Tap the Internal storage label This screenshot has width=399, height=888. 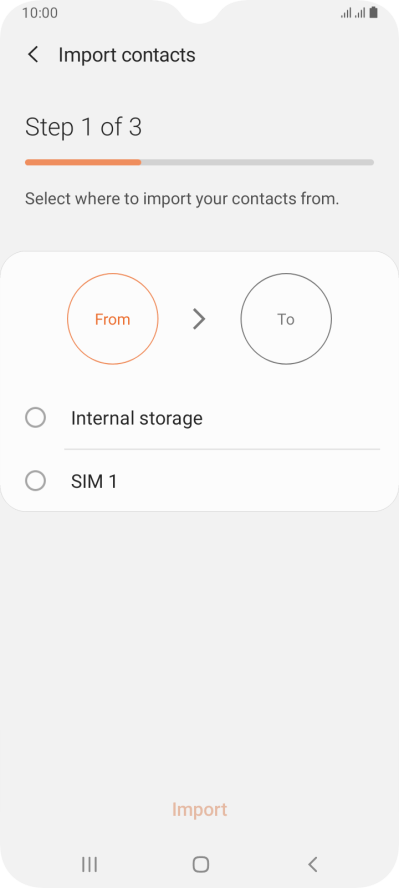tap(136, 418)
